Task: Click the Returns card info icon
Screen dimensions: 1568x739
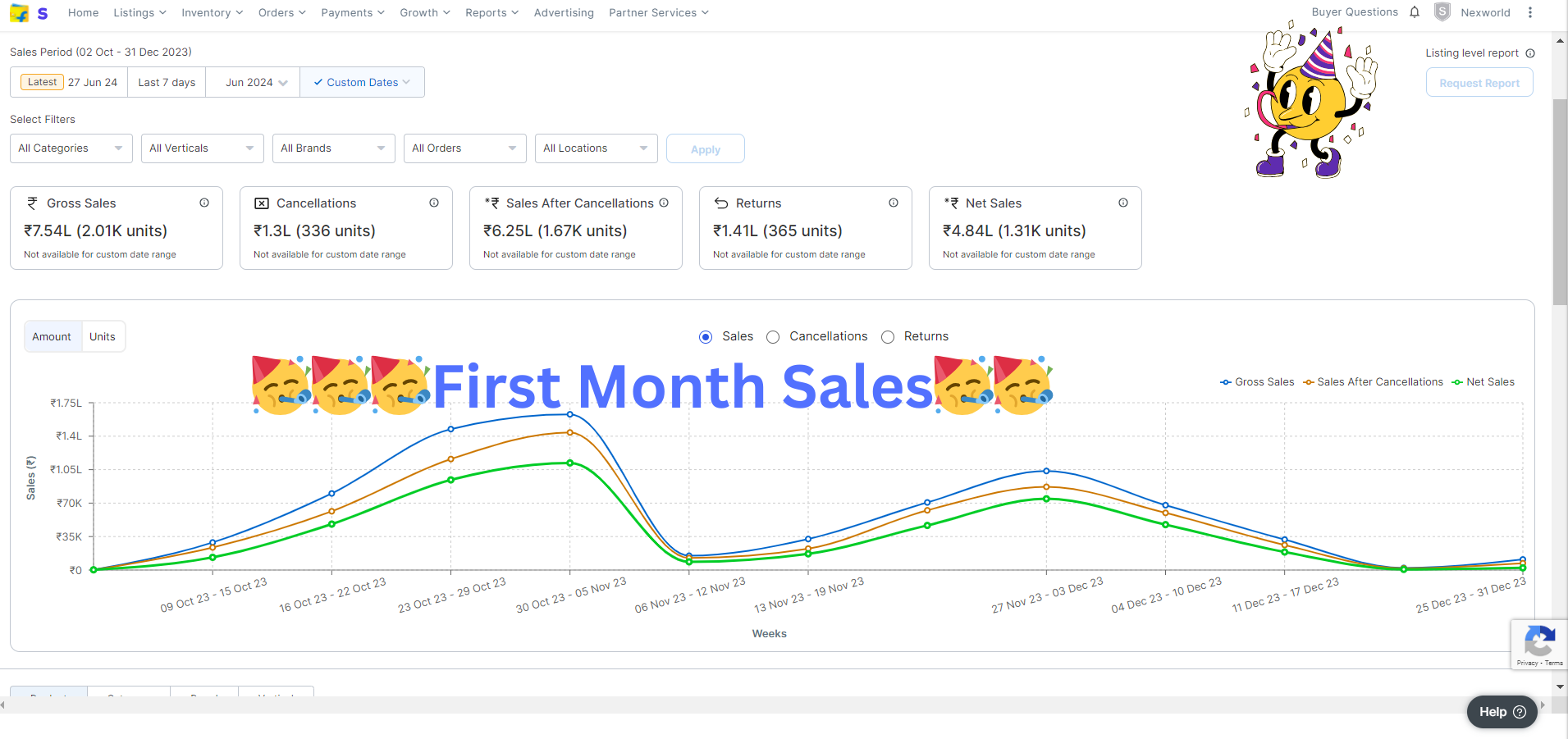Action: pyautogui.click(x=894, y=203)
